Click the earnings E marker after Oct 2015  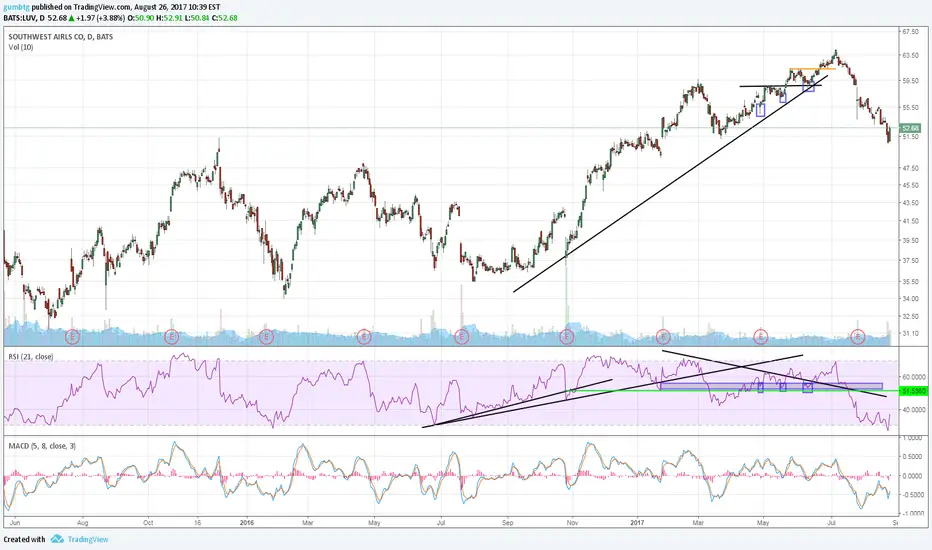pyautogui.click(x=172, y=337)
